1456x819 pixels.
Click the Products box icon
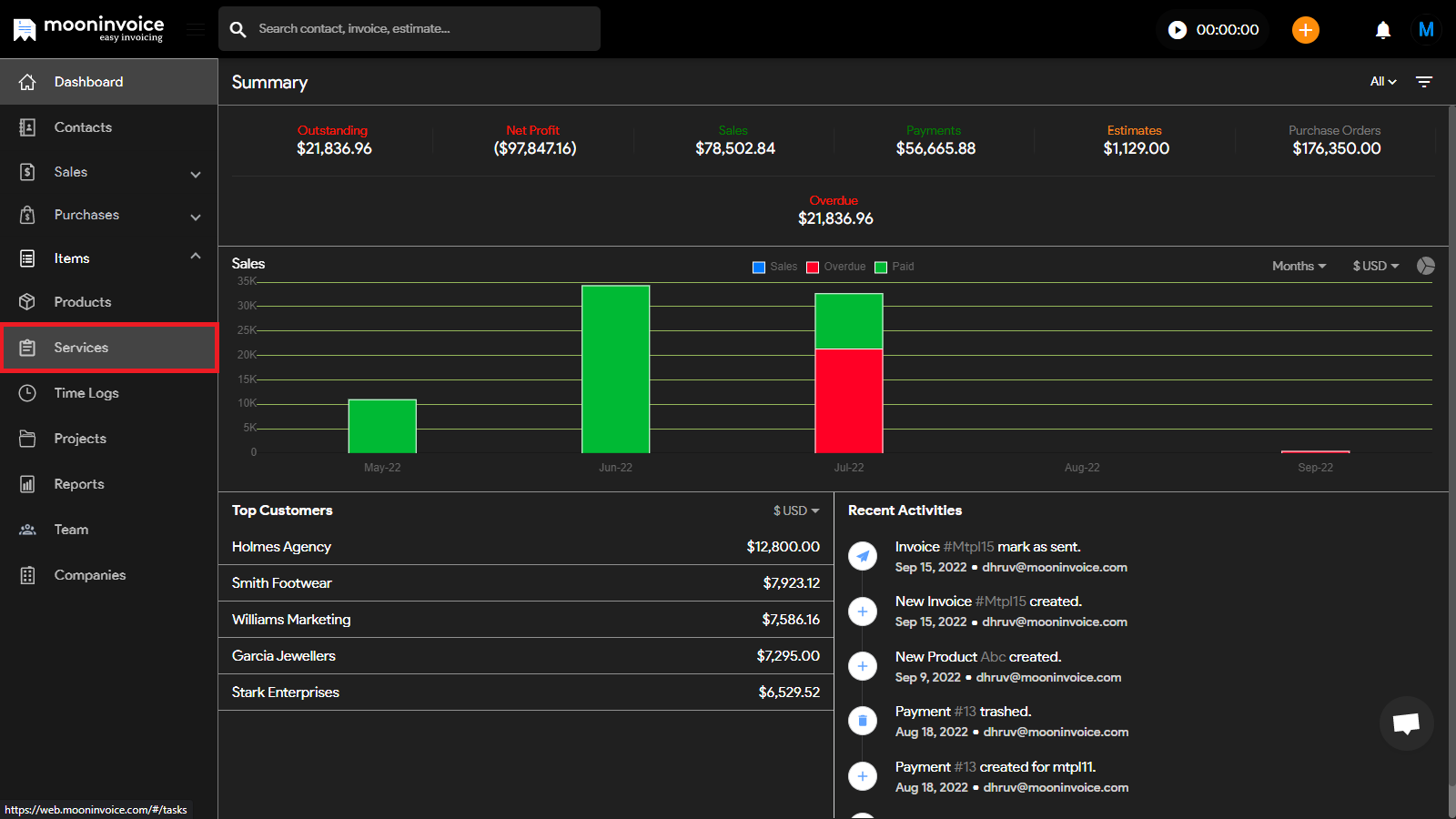tap(27, 302)
